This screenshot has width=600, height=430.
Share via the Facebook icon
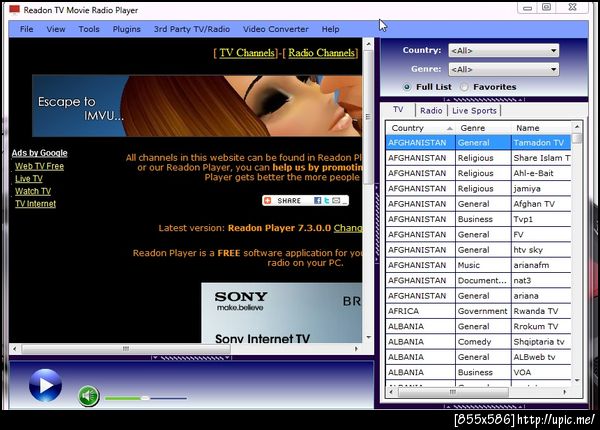(x=317, y=200)
